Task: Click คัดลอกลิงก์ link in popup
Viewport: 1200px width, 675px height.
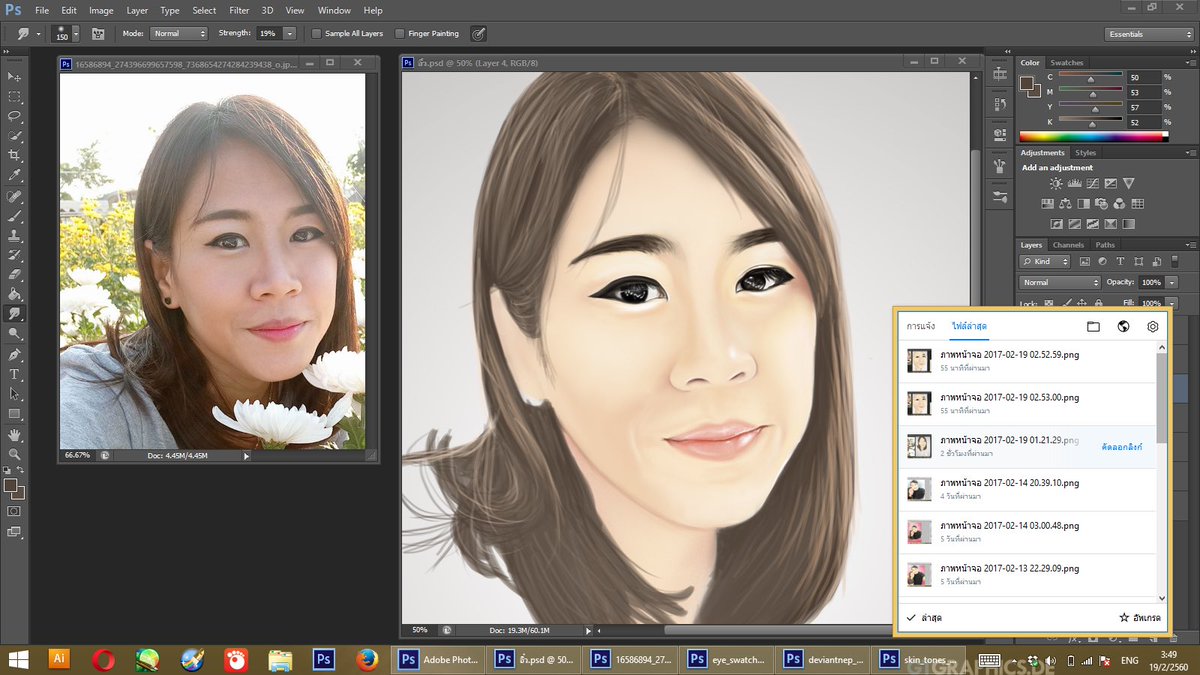Action: (1121, 446)
